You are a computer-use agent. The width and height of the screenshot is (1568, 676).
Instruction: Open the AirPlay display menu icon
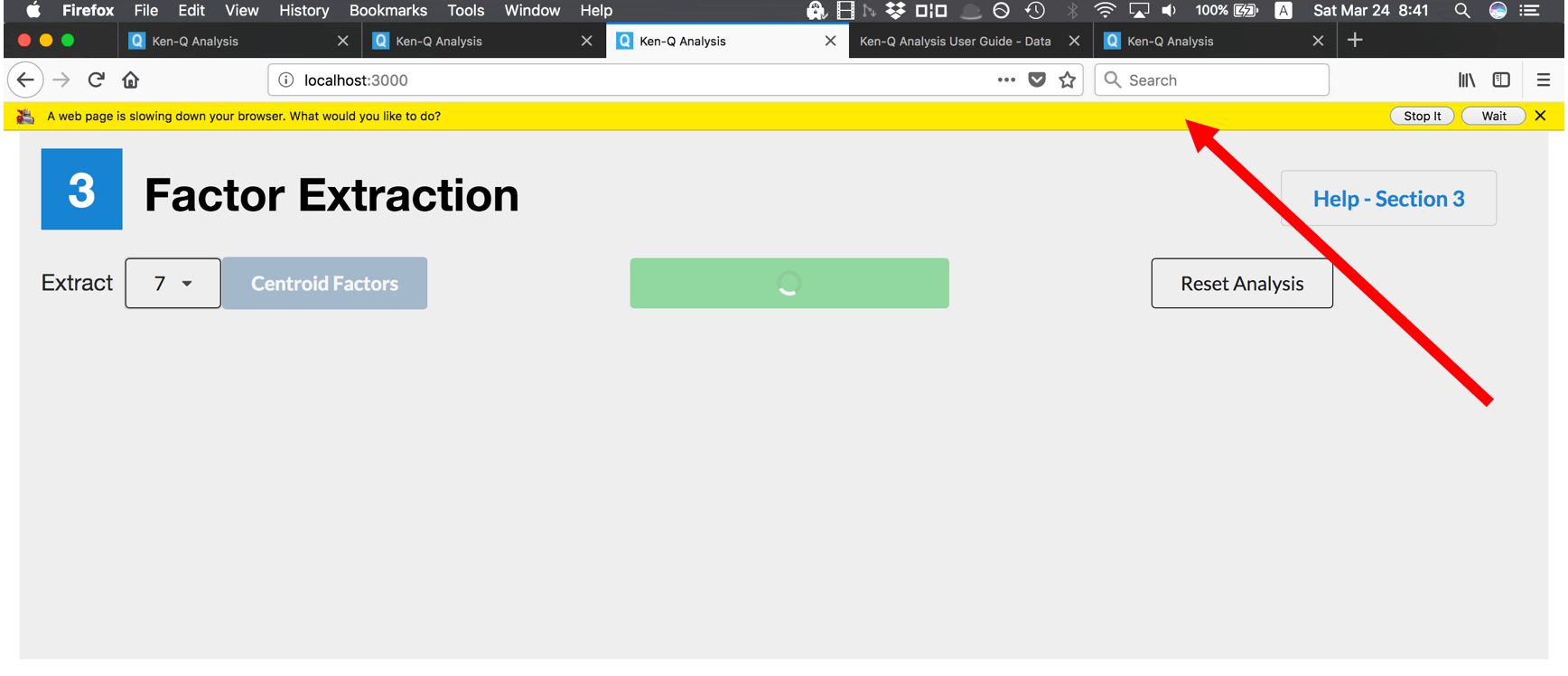[x=1139, y=10]
